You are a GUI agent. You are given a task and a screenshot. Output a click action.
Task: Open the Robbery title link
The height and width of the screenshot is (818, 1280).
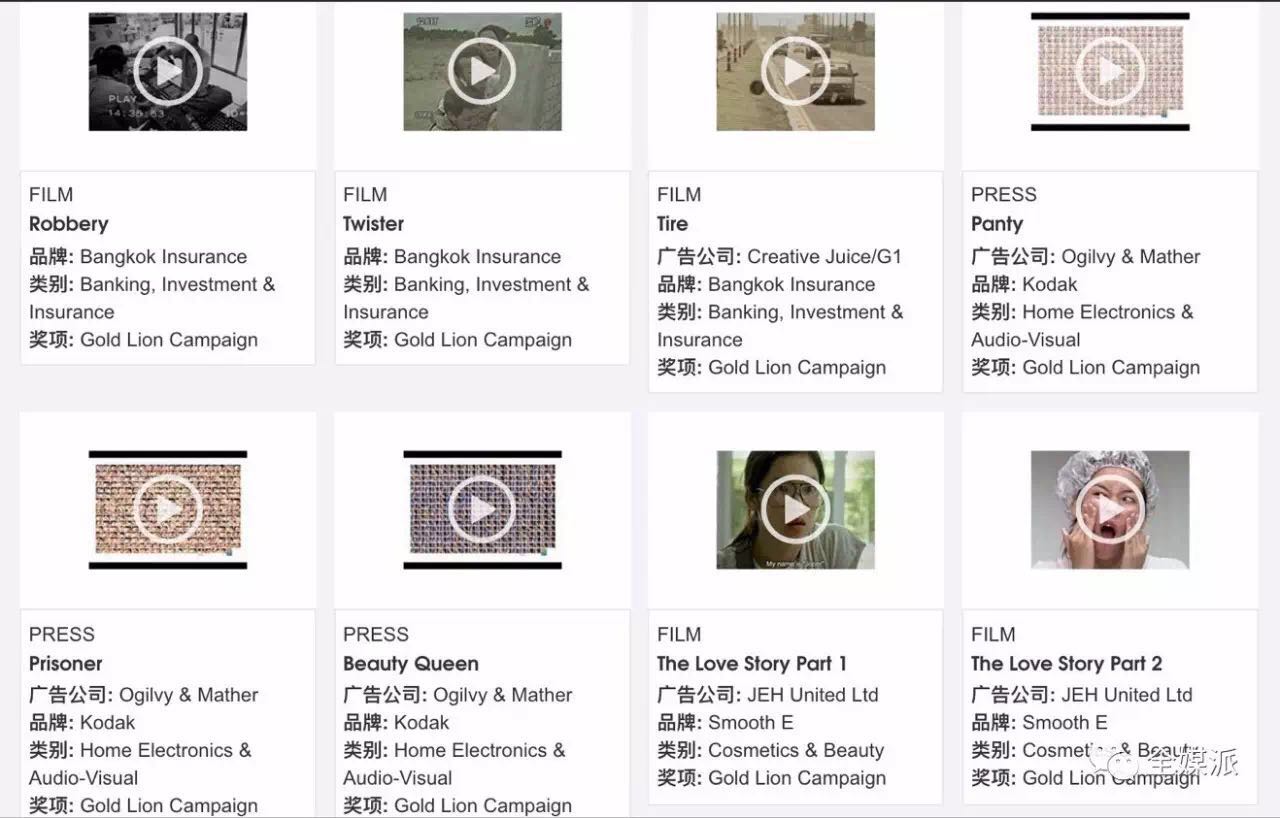[x=68, y=224]
